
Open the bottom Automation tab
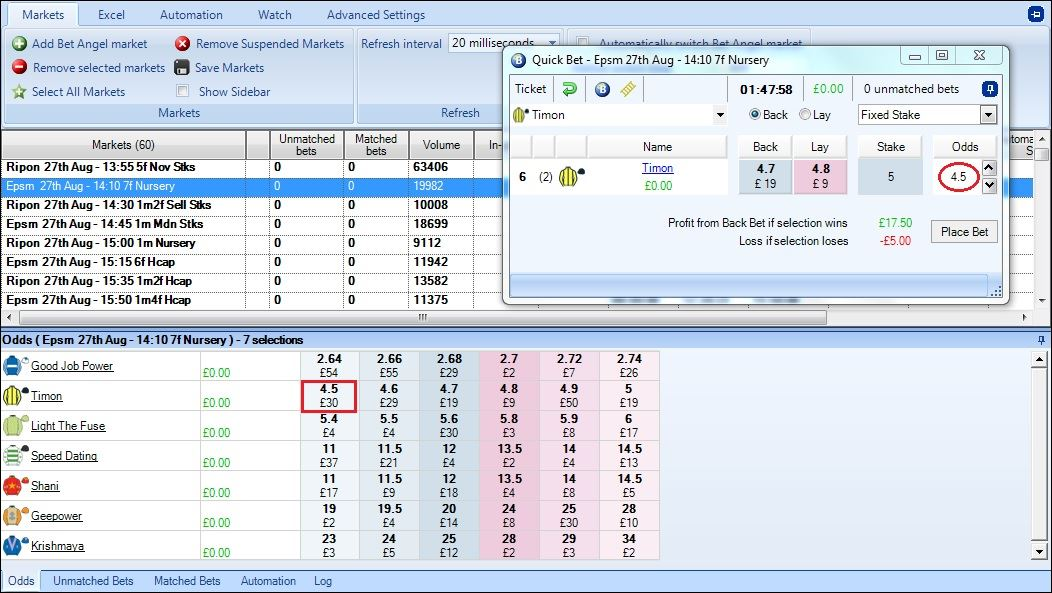coord(268,581)
